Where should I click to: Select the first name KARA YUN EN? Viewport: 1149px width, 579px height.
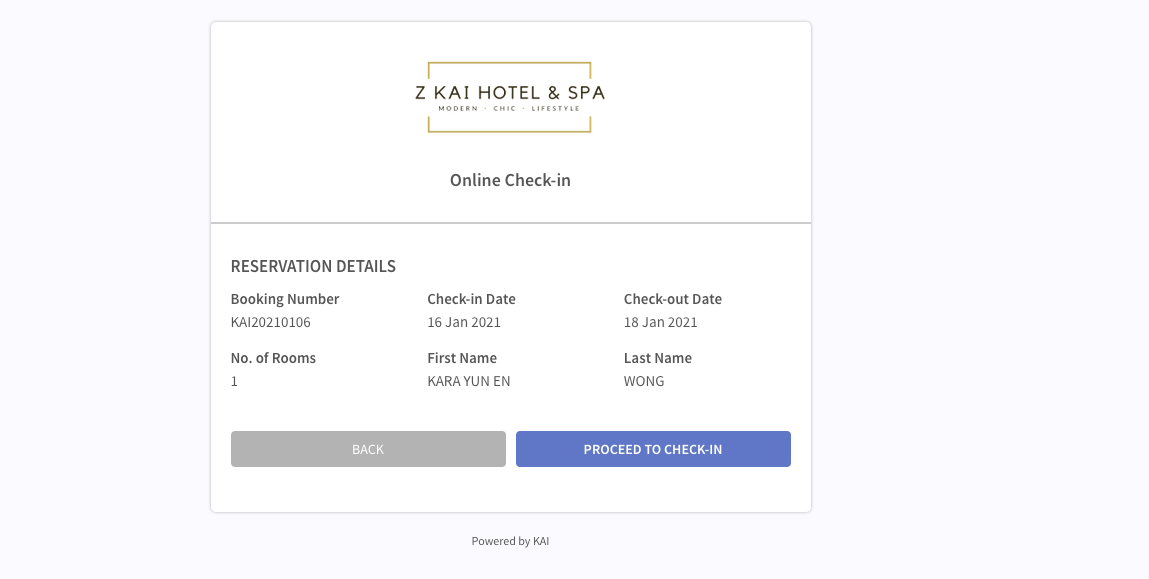pos(469,381)
